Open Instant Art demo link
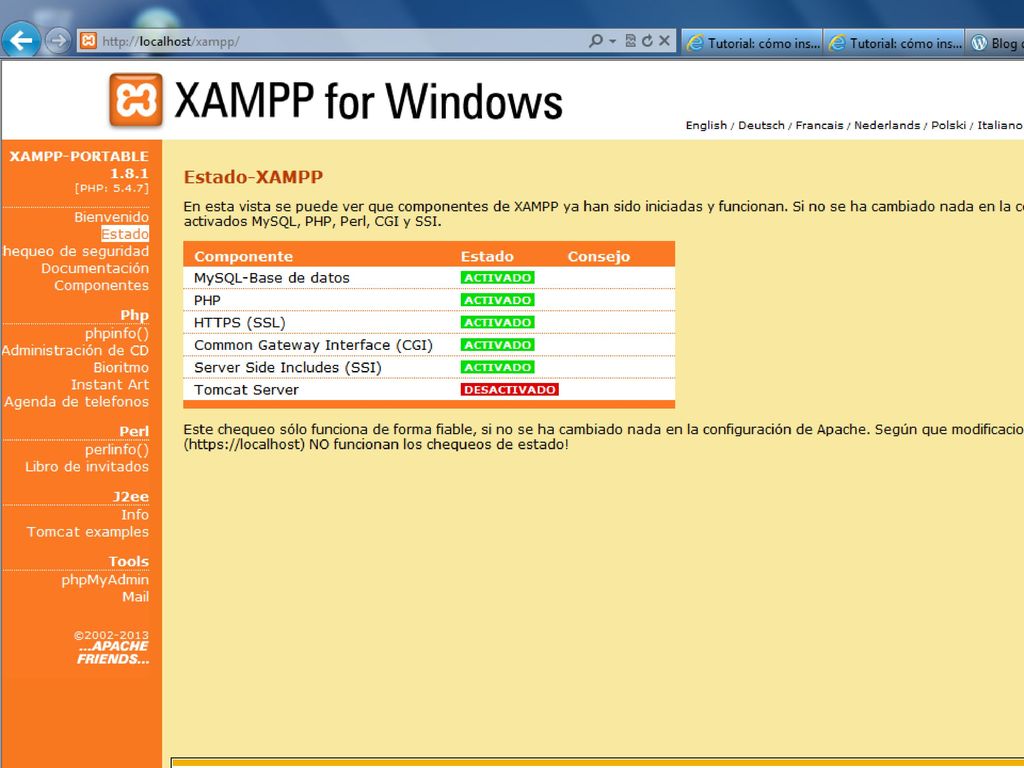This screenshot has width=1024, height=768. click(110, 385)
